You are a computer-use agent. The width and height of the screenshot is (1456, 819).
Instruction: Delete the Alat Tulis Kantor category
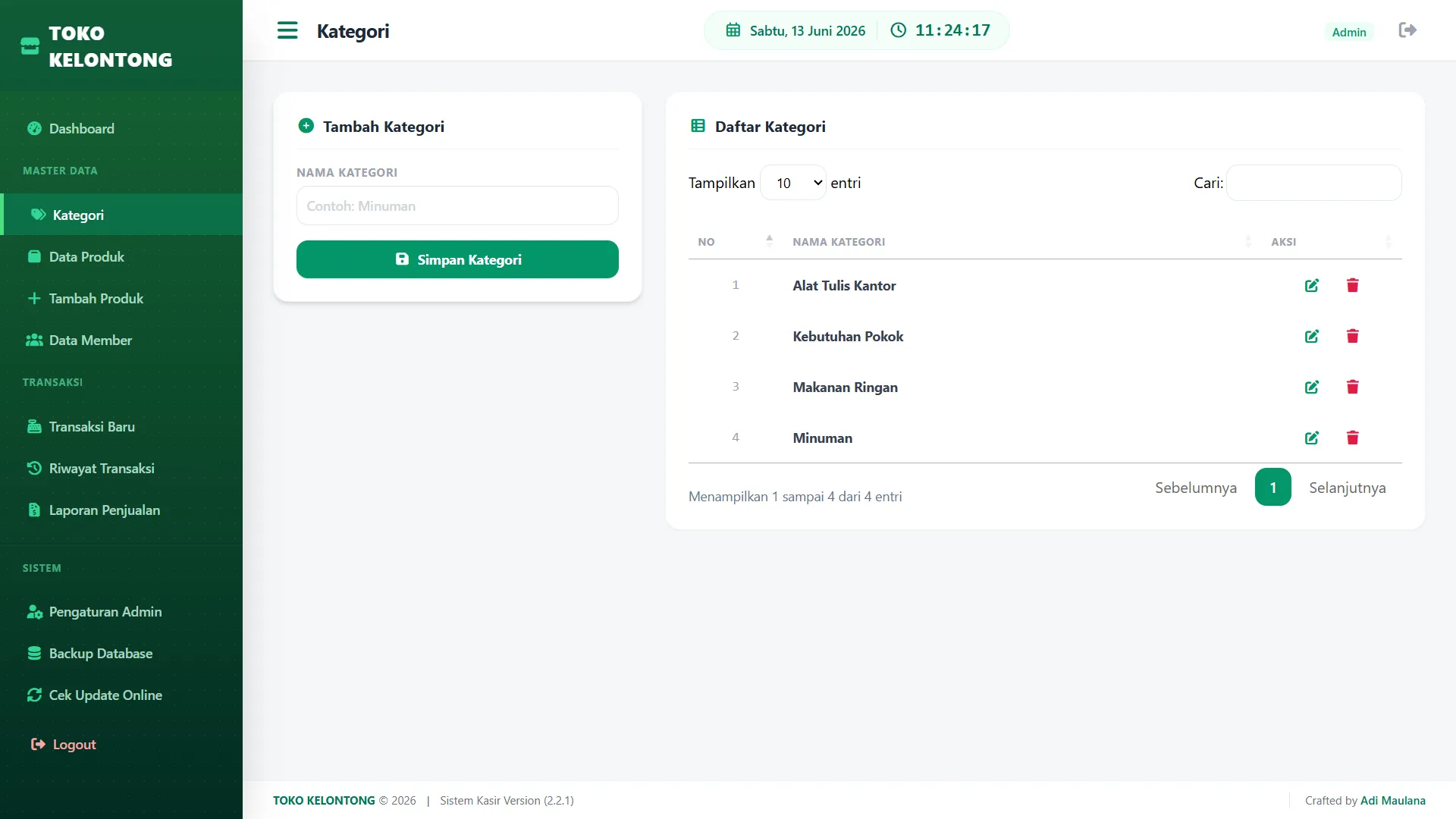click(x=1352, y=285)
